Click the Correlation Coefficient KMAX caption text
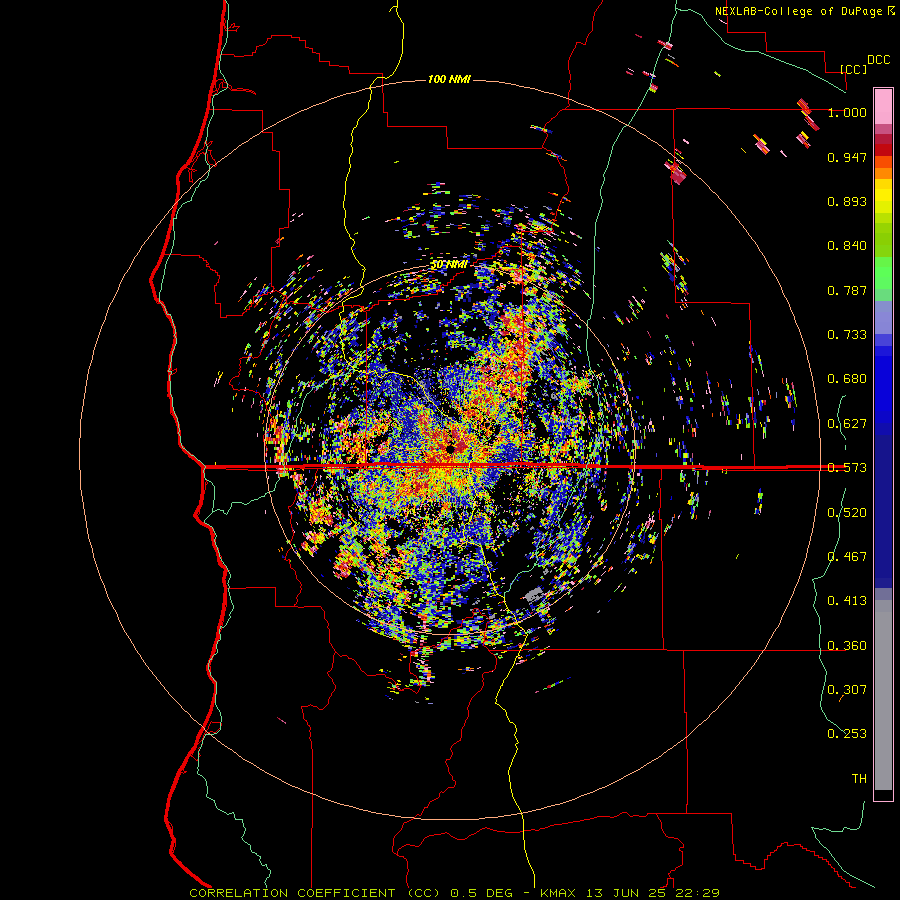This screenshot has height=900, width=900. pyautogui.click(x=454, y=893)
